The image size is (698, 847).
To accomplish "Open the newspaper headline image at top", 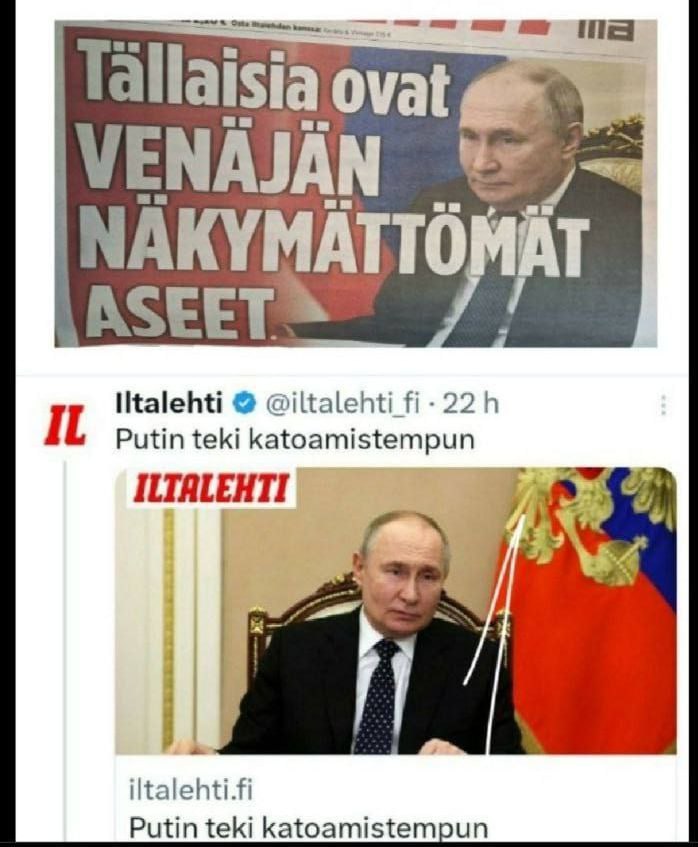I will tap(356, 184).
